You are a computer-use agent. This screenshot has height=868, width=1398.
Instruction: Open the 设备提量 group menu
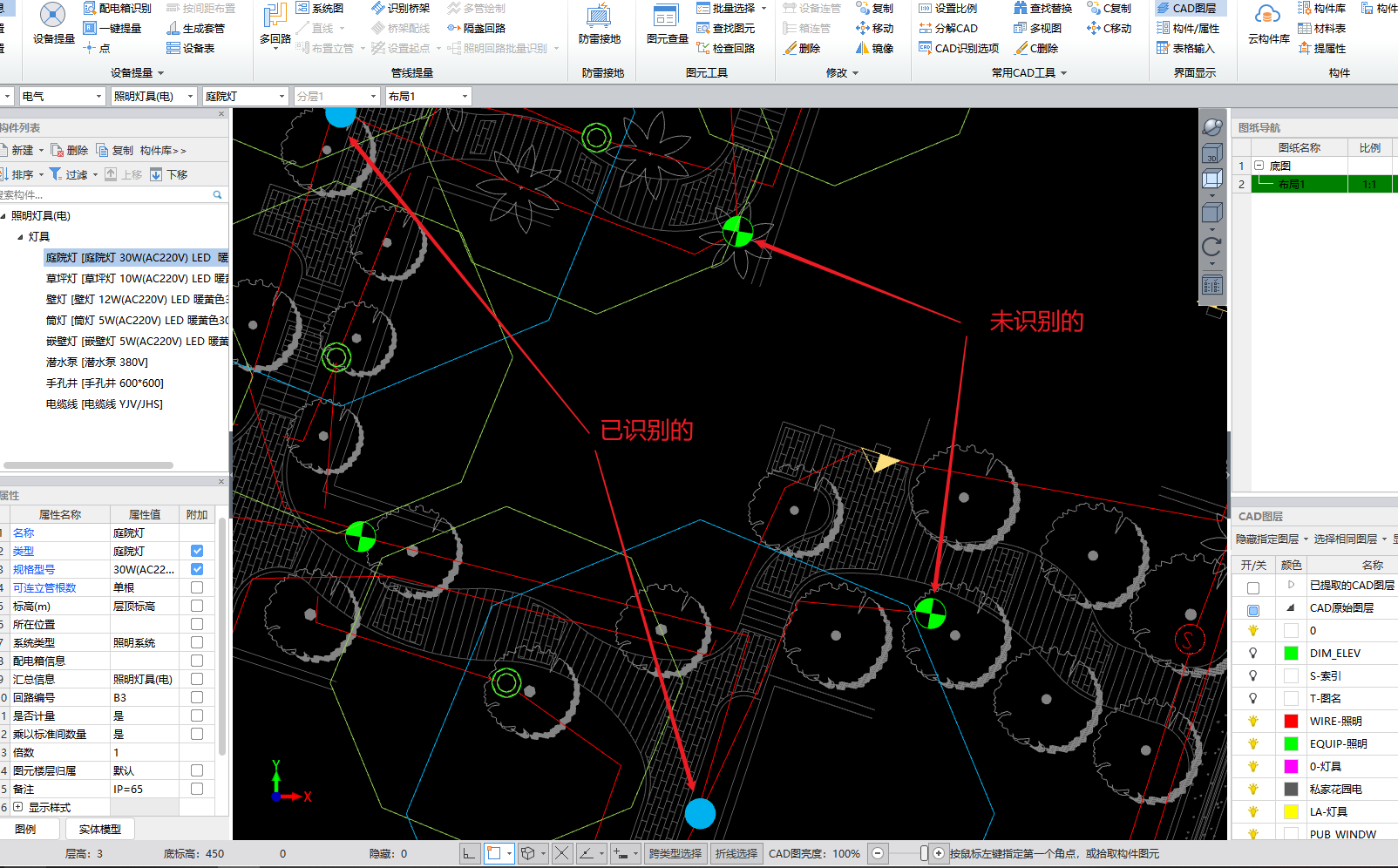click(137, 73)
